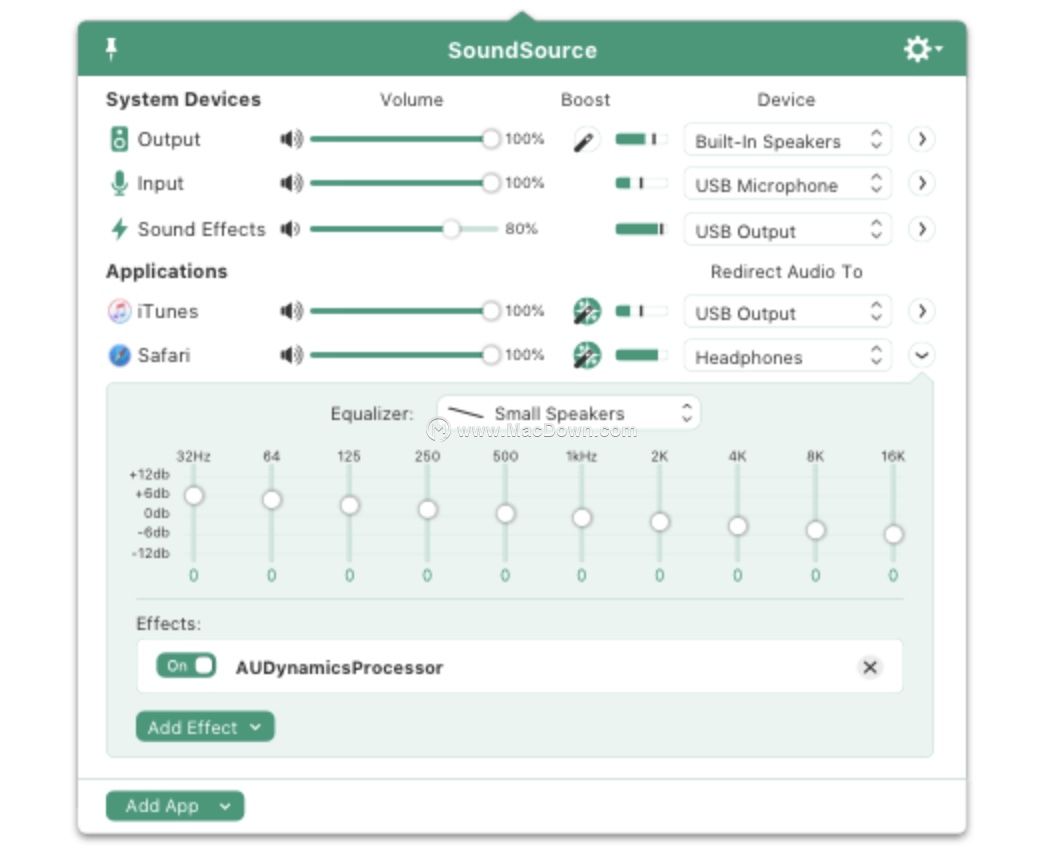The width and height of the screenshot is (1064, 858).
Task: Click the 1kHz band gain value 0
Action: coord(582,576)
